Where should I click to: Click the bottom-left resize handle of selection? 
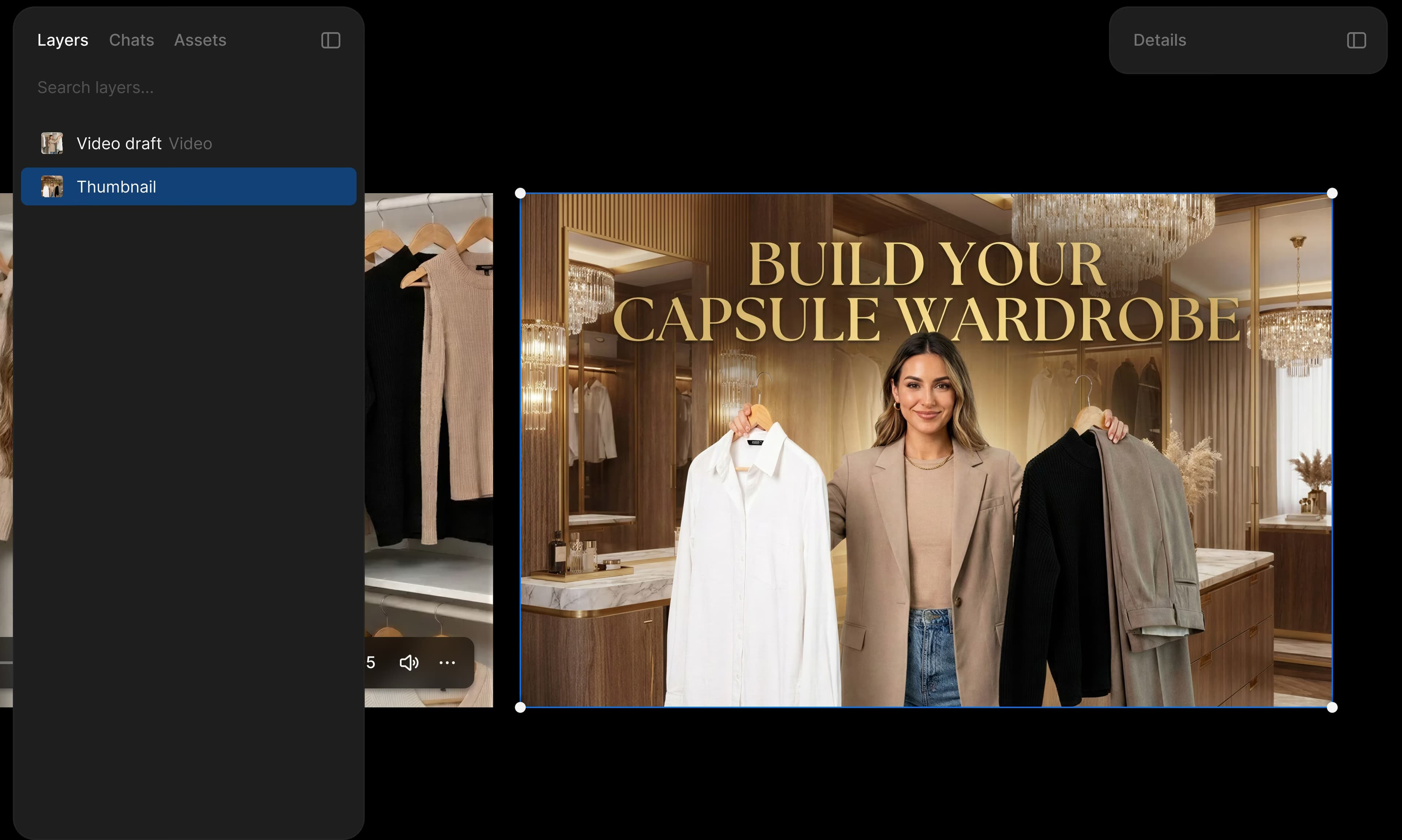coord(520,707)
